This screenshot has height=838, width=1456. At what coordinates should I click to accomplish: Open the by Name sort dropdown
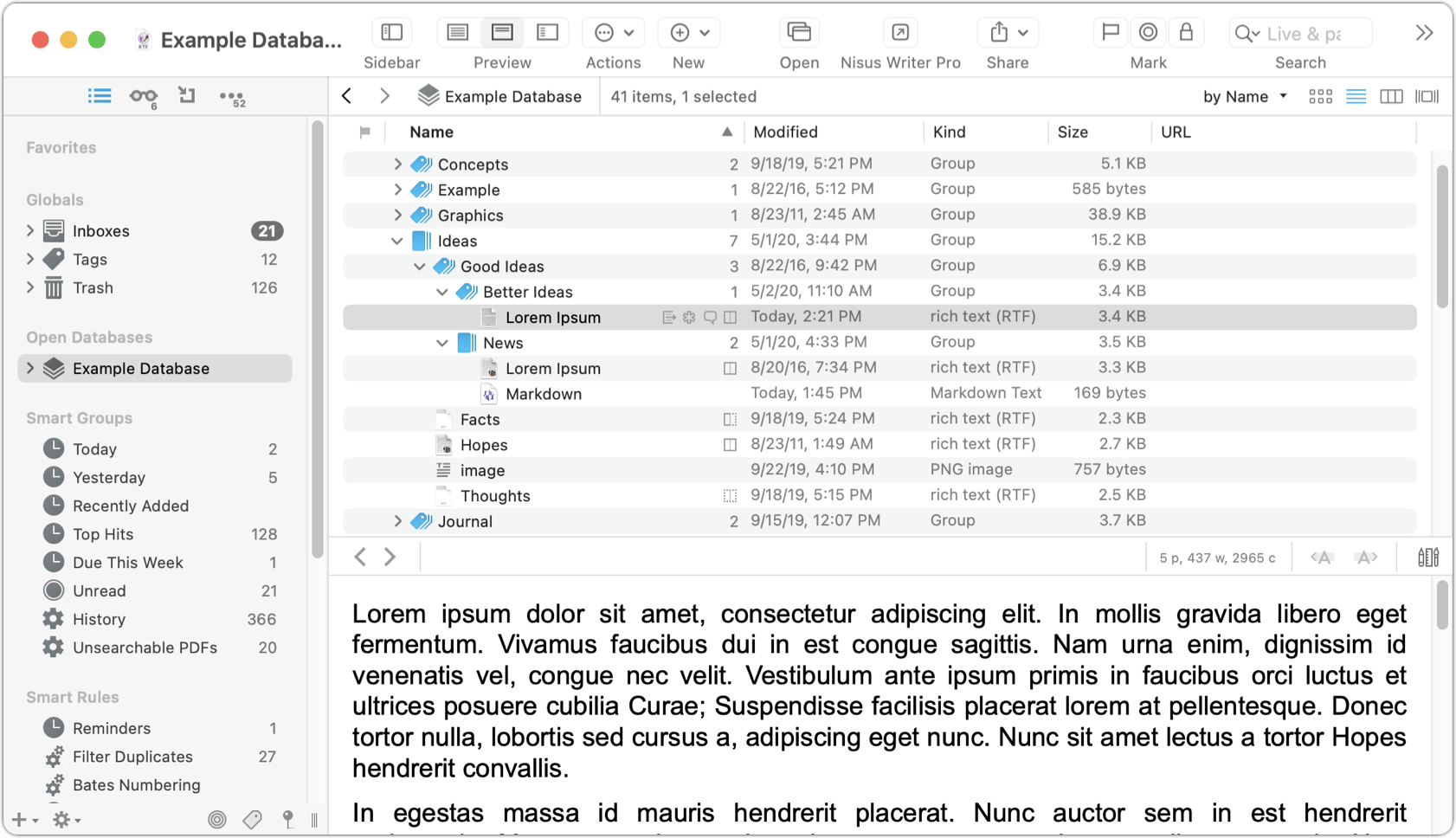[1245, 97]
